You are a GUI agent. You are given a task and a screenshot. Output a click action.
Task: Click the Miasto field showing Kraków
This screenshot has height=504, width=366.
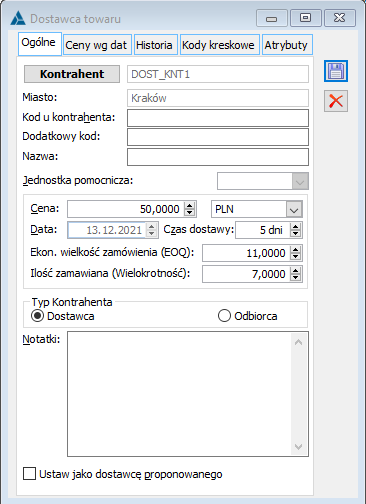point(218,98)
